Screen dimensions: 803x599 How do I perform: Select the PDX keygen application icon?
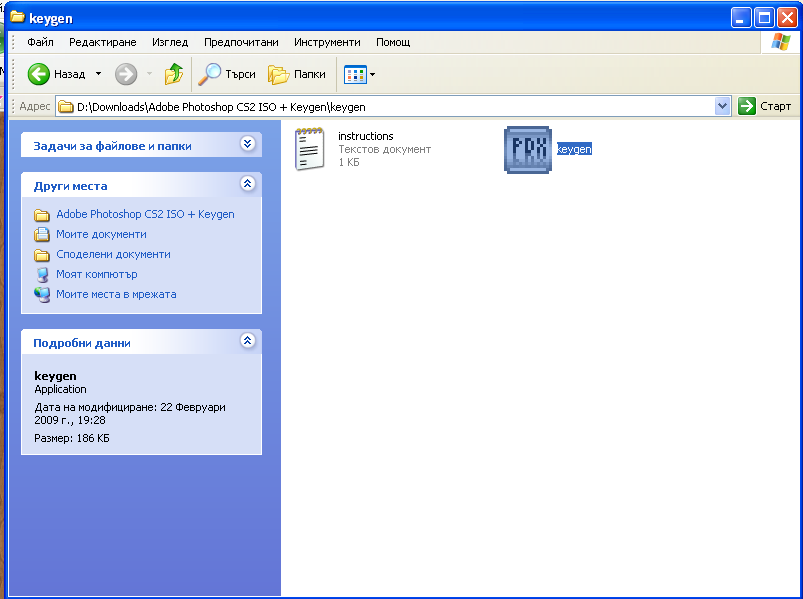click(528, 150)
